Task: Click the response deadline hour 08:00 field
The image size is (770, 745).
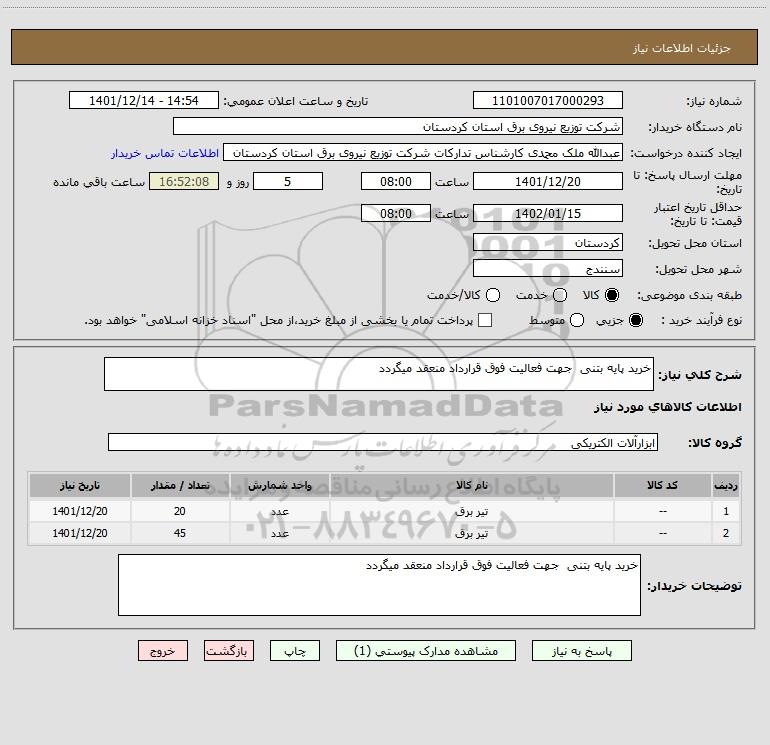Action: click(x=396, y=181)
